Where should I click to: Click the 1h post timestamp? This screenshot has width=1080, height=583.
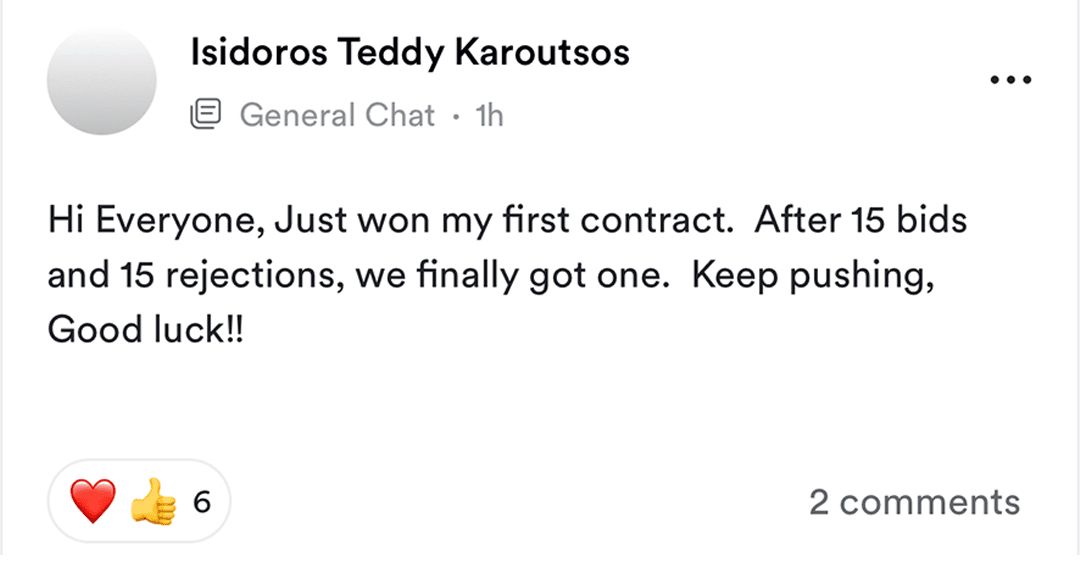(489, 115)
